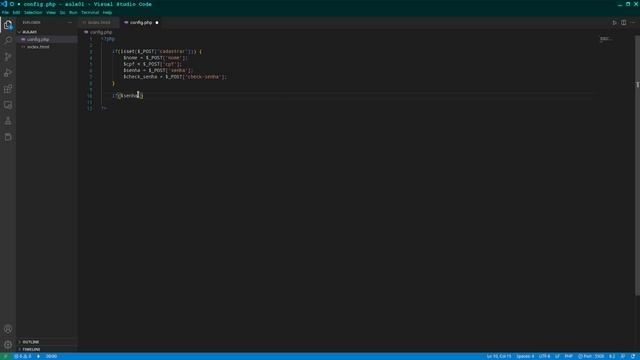Open the Terminal menu
Screen dimensions: 640x360
(x=90, y=13)
